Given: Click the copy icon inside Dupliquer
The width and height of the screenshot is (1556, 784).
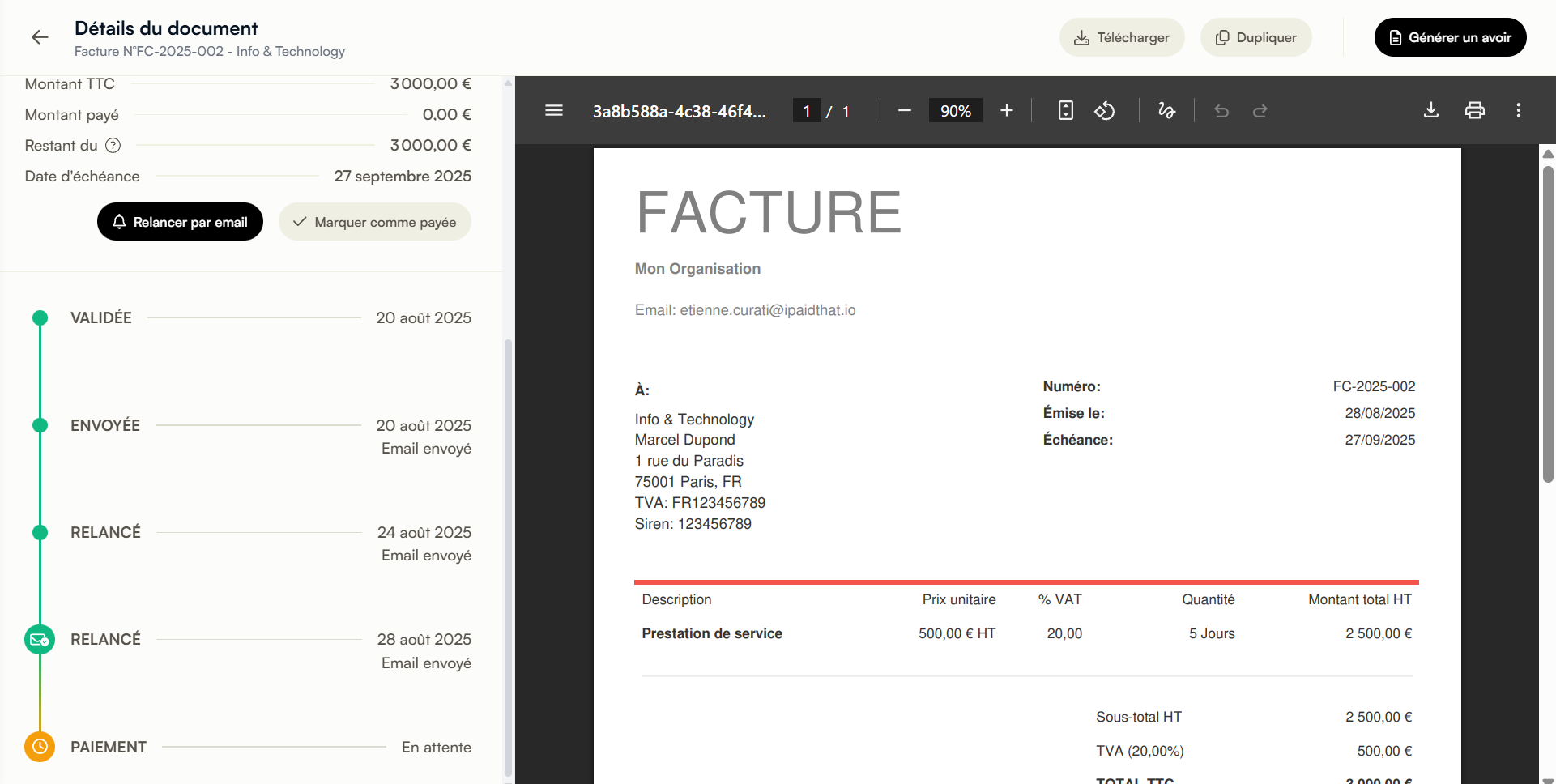Looking at the screenshot, I should pyautogui.click(x=1222, y=37).
